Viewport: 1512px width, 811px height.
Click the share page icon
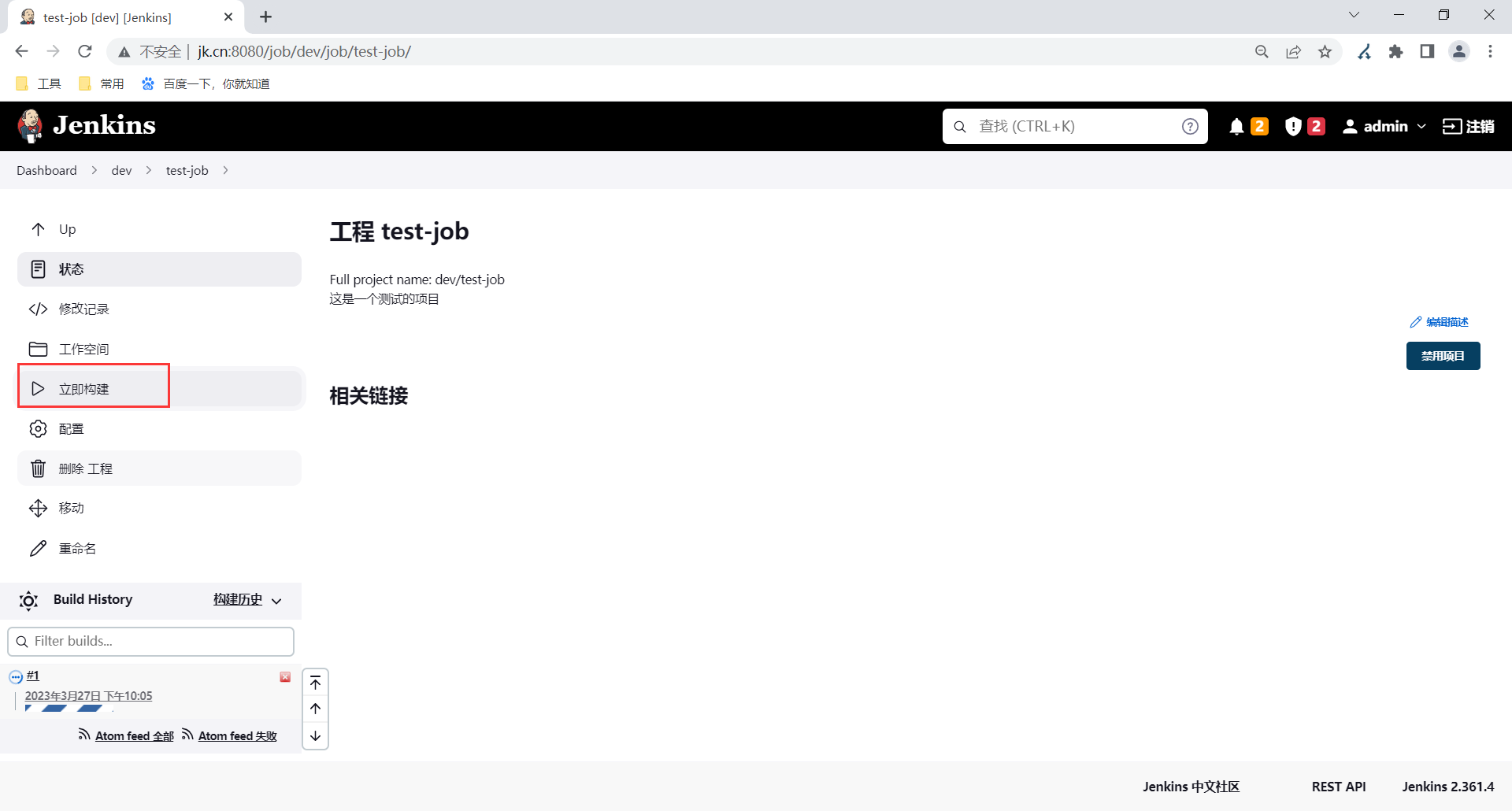click(1293, 51)
